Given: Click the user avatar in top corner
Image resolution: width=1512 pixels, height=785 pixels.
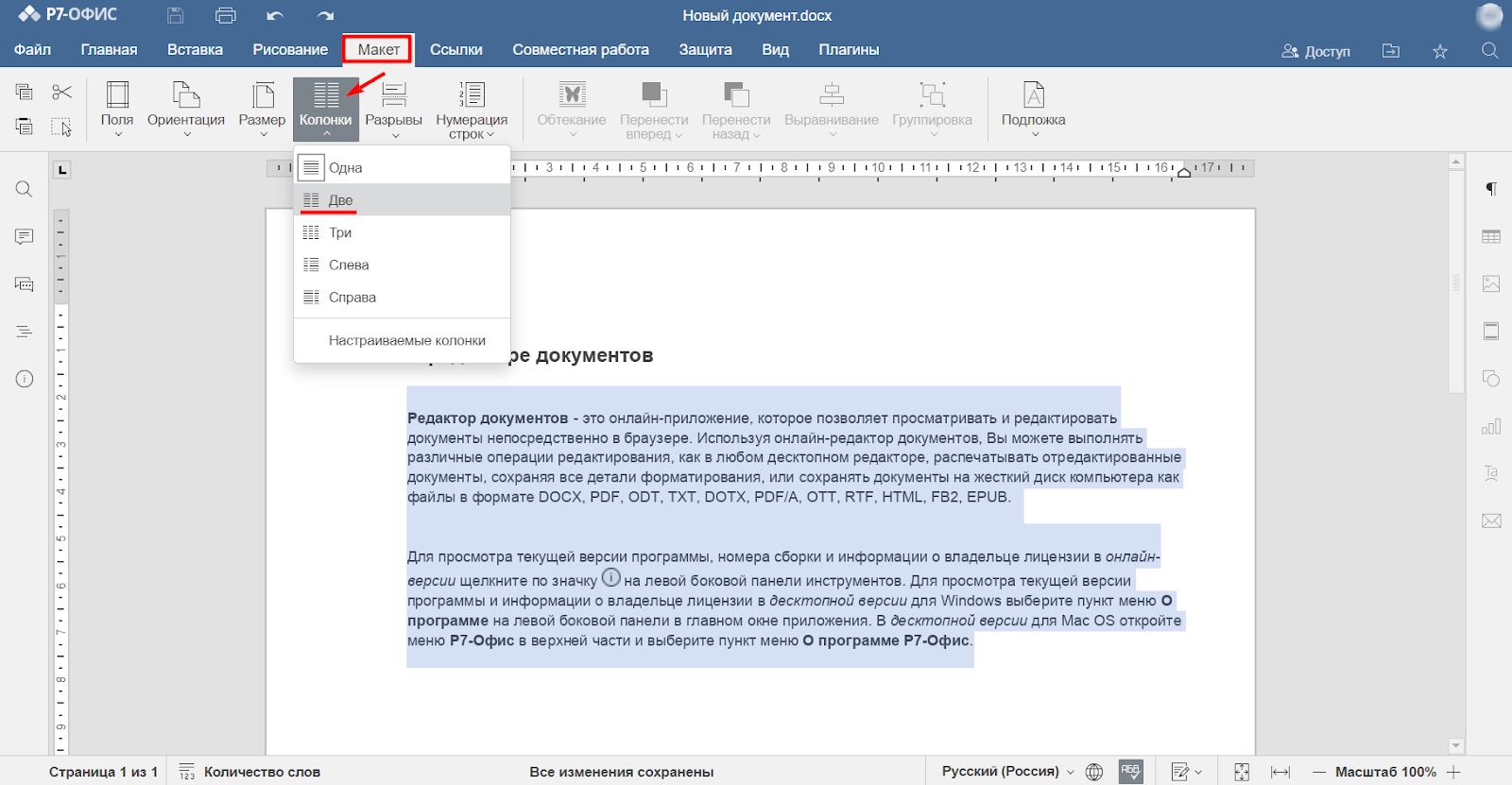Looking at the screenshot, I should pyautogui.click(x=1489, y=16).
